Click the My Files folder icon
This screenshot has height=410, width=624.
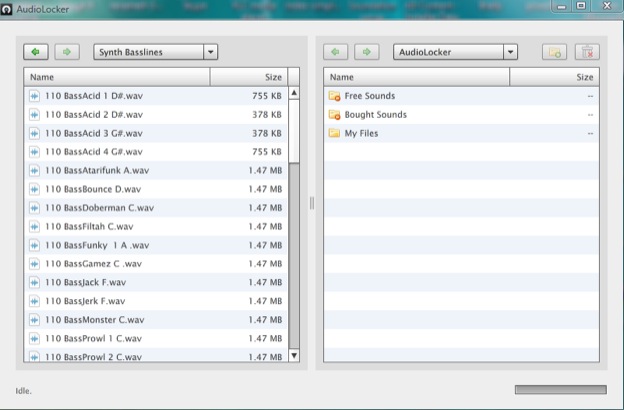(334, 133)
